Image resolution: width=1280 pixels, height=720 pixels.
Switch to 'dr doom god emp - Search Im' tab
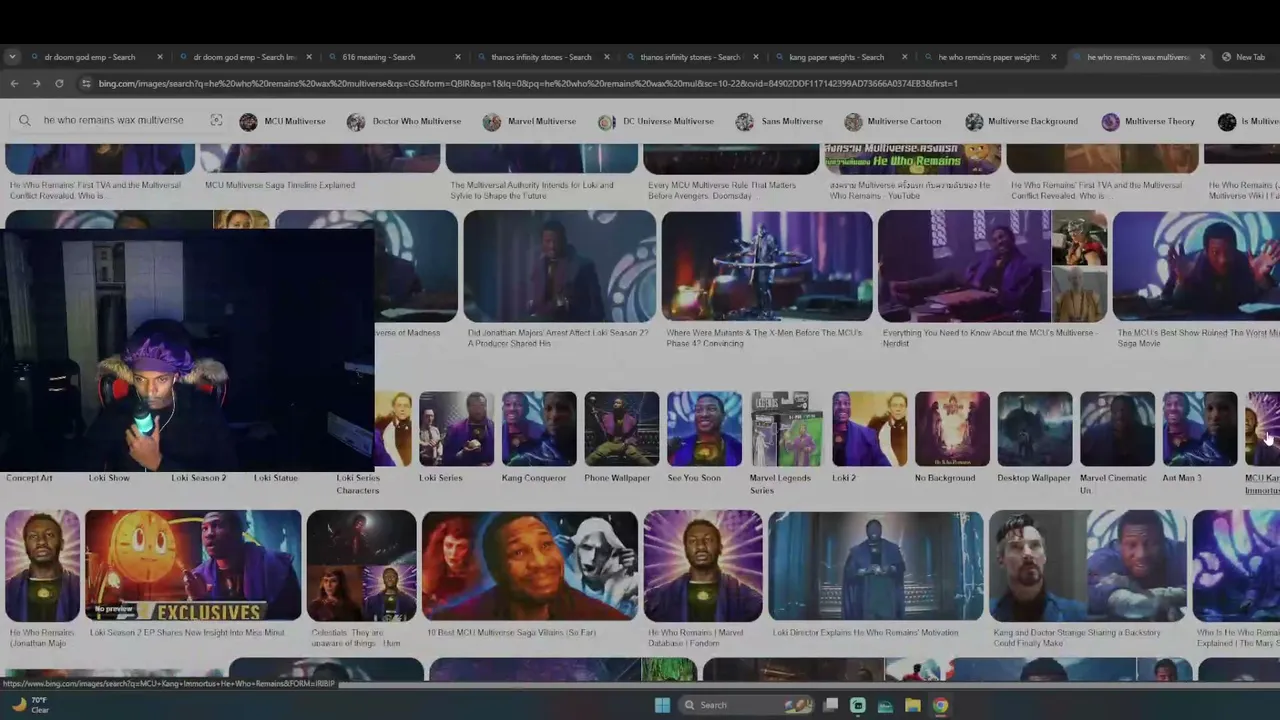243,57
